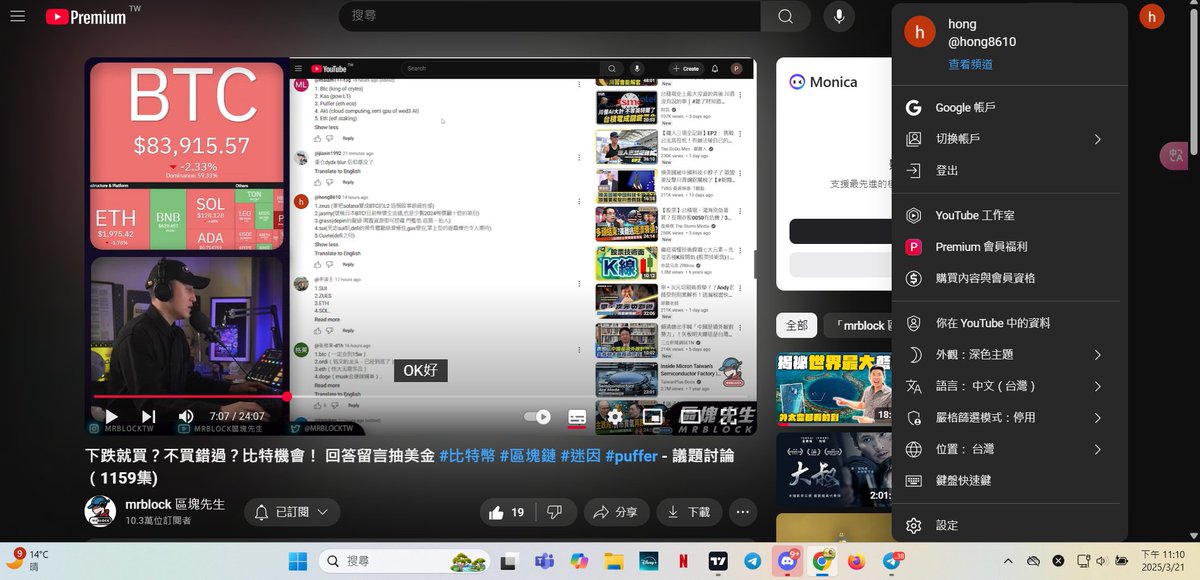Open Premium 會員福利 entry
The height and width of the screenshot is (580, 1200).
tap(1009, 247)
